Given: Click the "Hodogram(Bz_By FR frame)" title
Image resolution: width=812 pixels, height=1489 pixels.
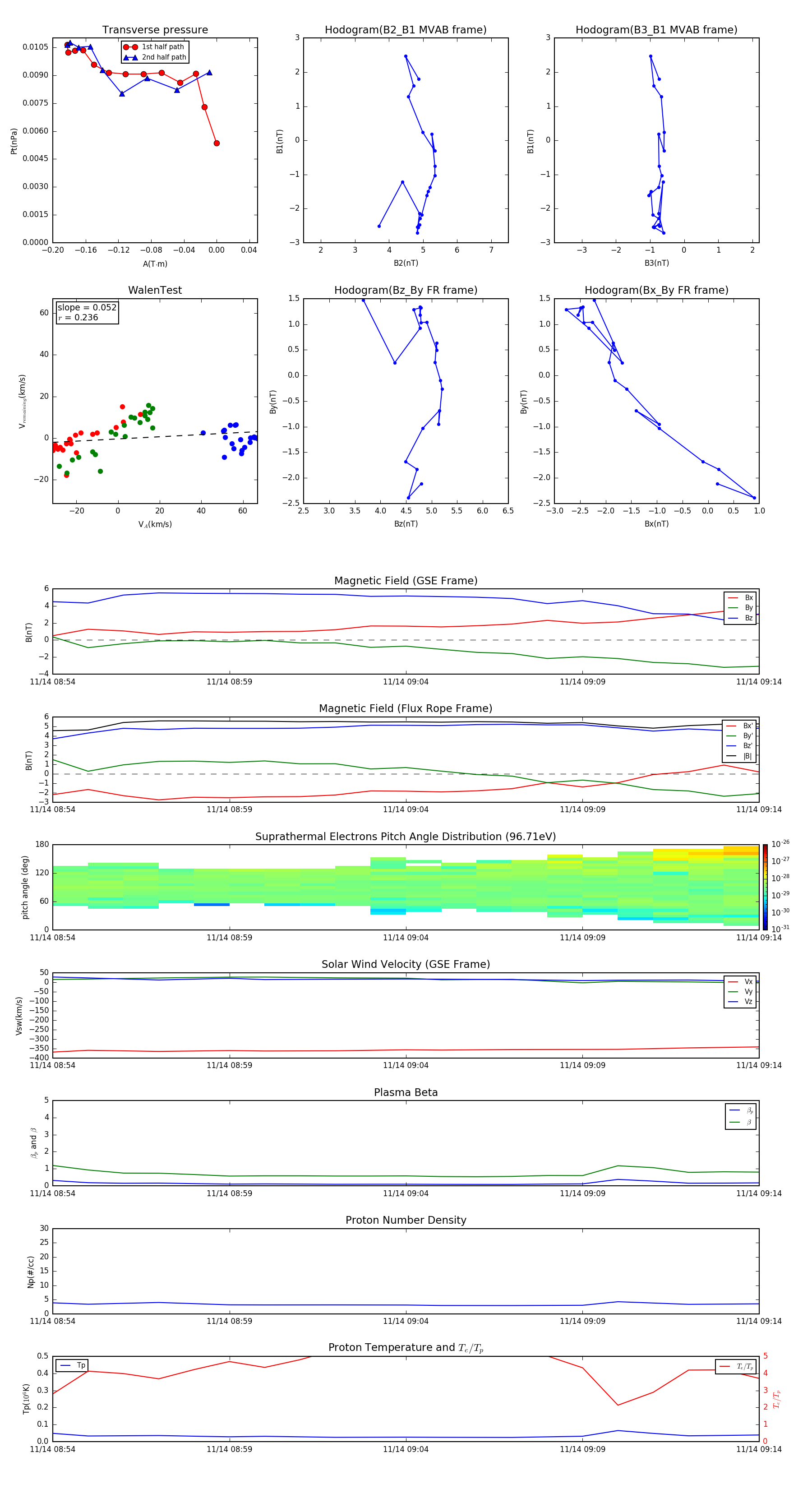Looking at the screenshot, I should click(406, 290).
